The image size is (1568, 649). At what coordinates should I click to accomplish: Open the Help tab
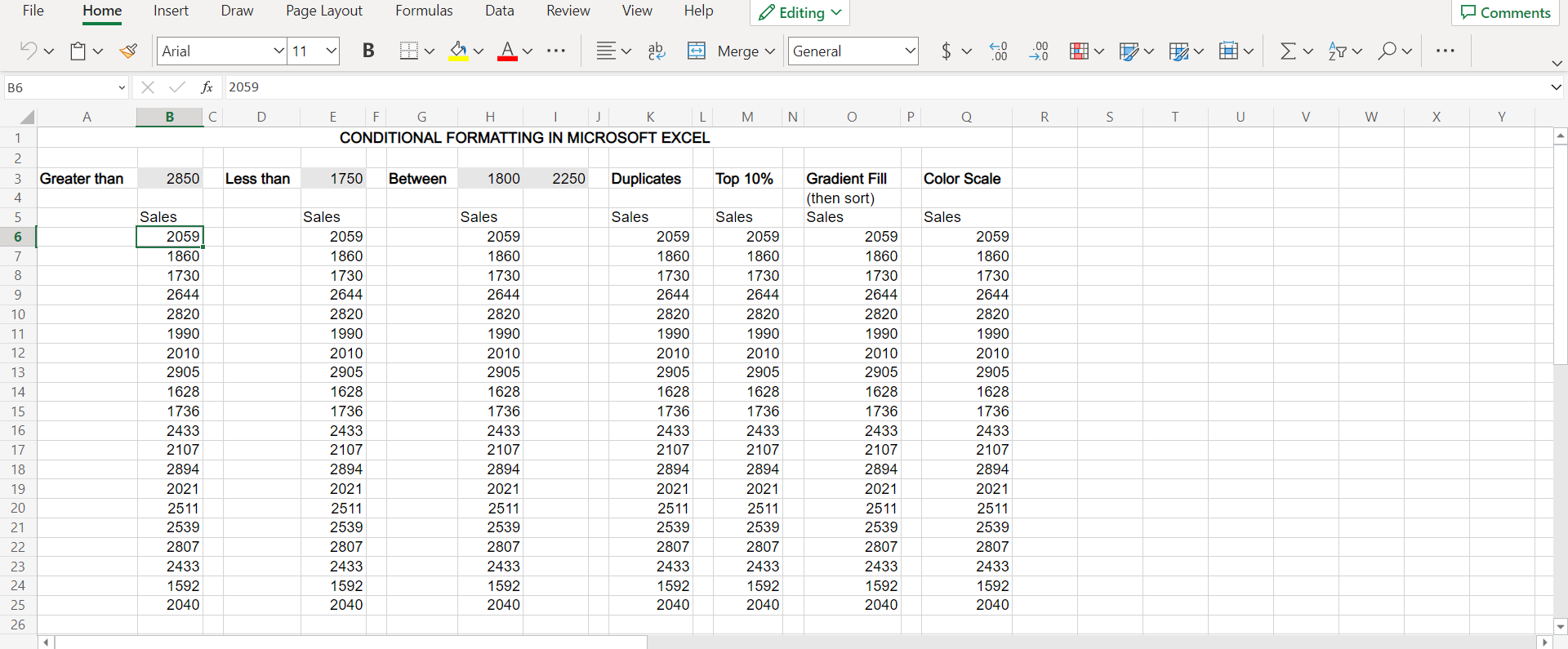698,11
